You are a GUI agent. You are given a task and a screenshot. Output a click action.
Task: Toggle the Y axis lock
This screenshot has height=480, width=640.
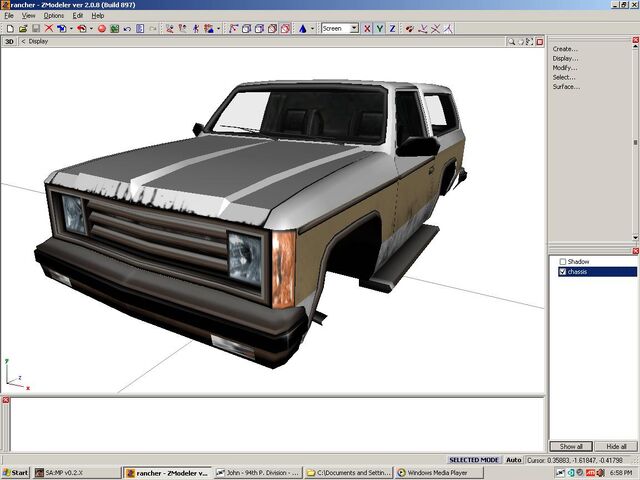pyautogui.click(x=380, y=29)
